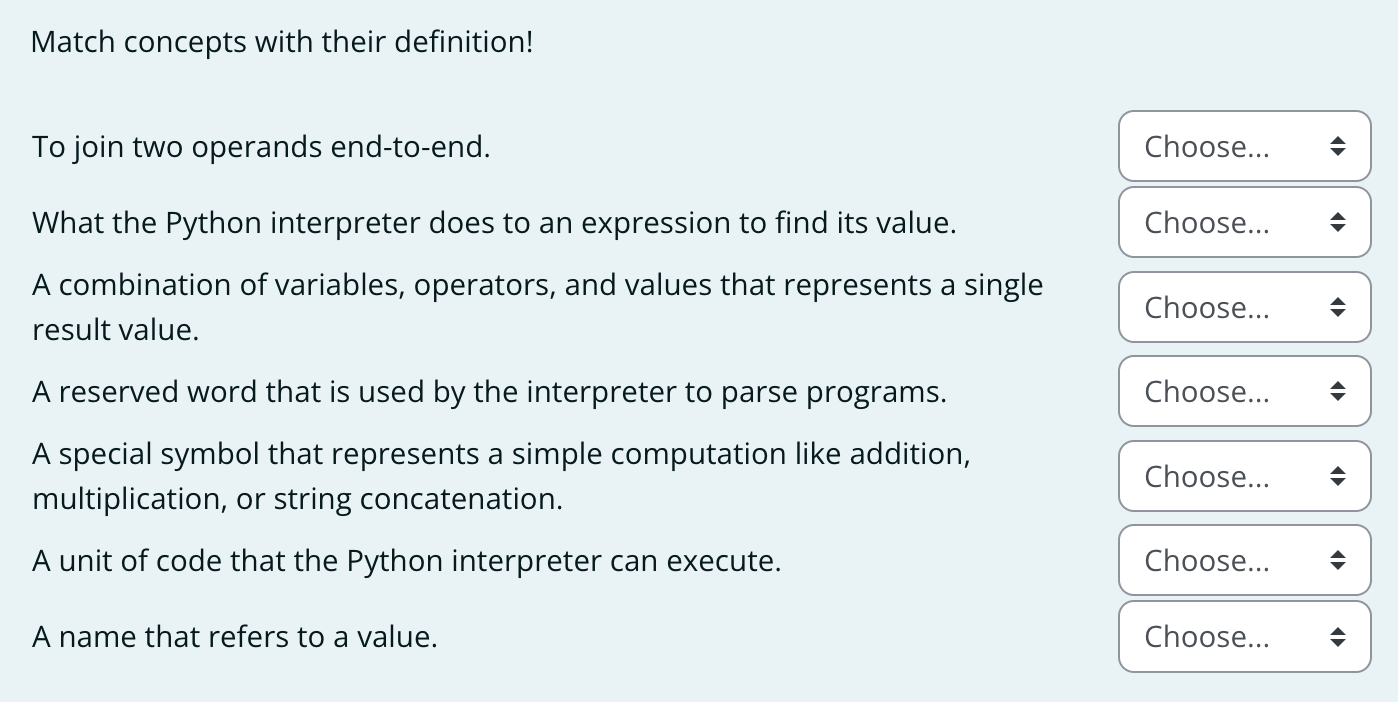Open the dropdown for the Python interpreter expression definition

tap(1244, 222)
